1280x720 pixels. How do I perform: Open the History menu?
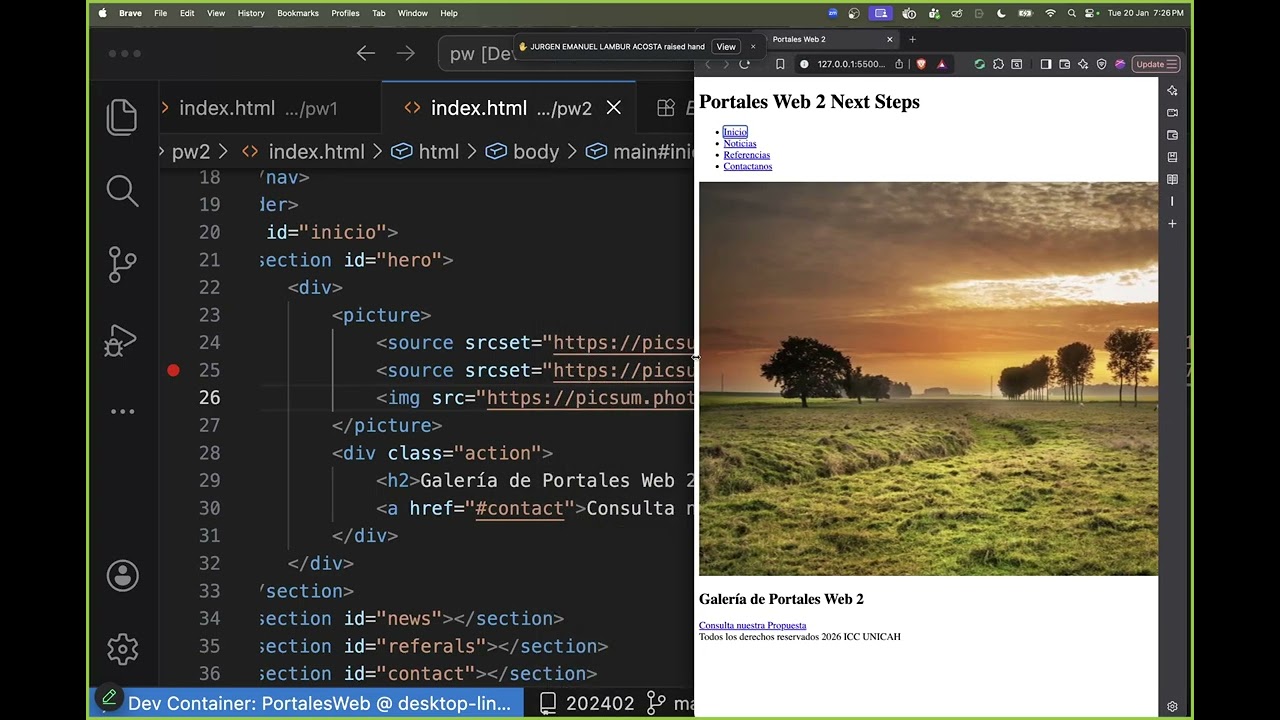[251, 13]
